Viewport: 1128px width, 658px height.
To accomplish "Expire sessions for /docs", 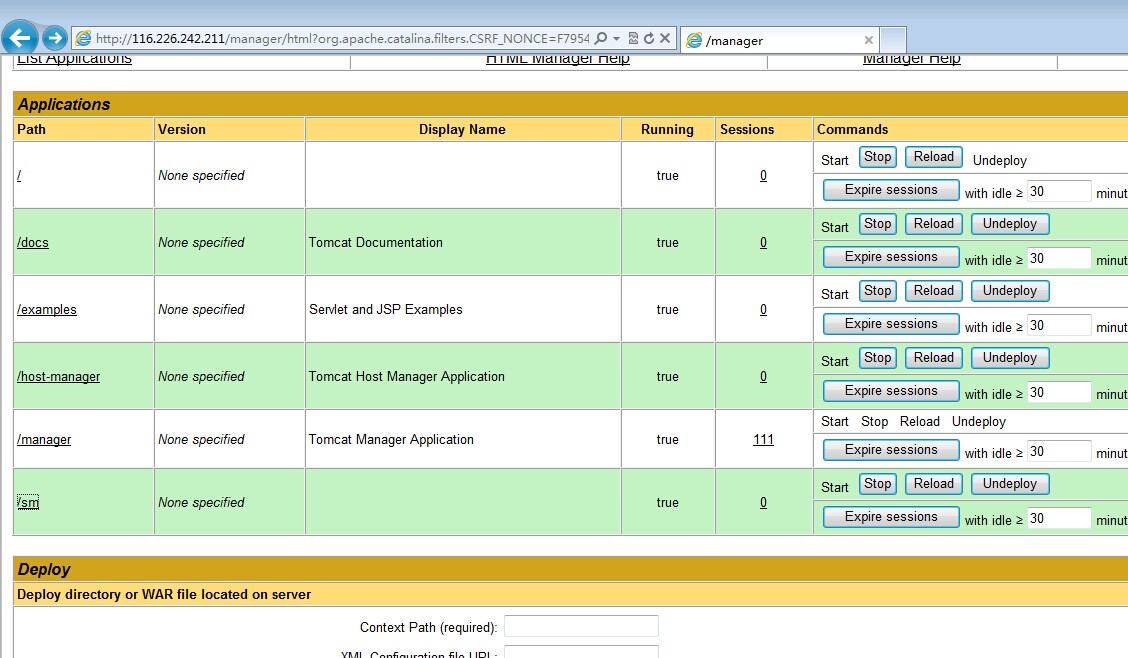I will 891,257.
